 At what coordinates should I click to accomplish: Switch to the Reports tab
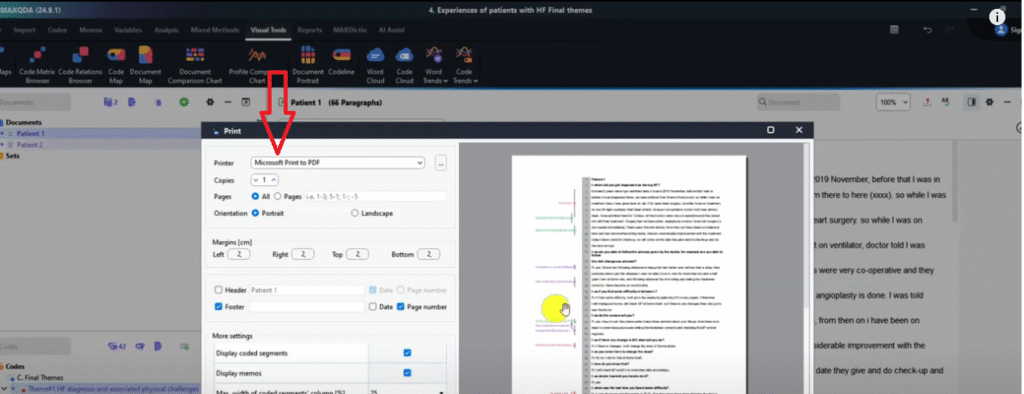(310, 30)
